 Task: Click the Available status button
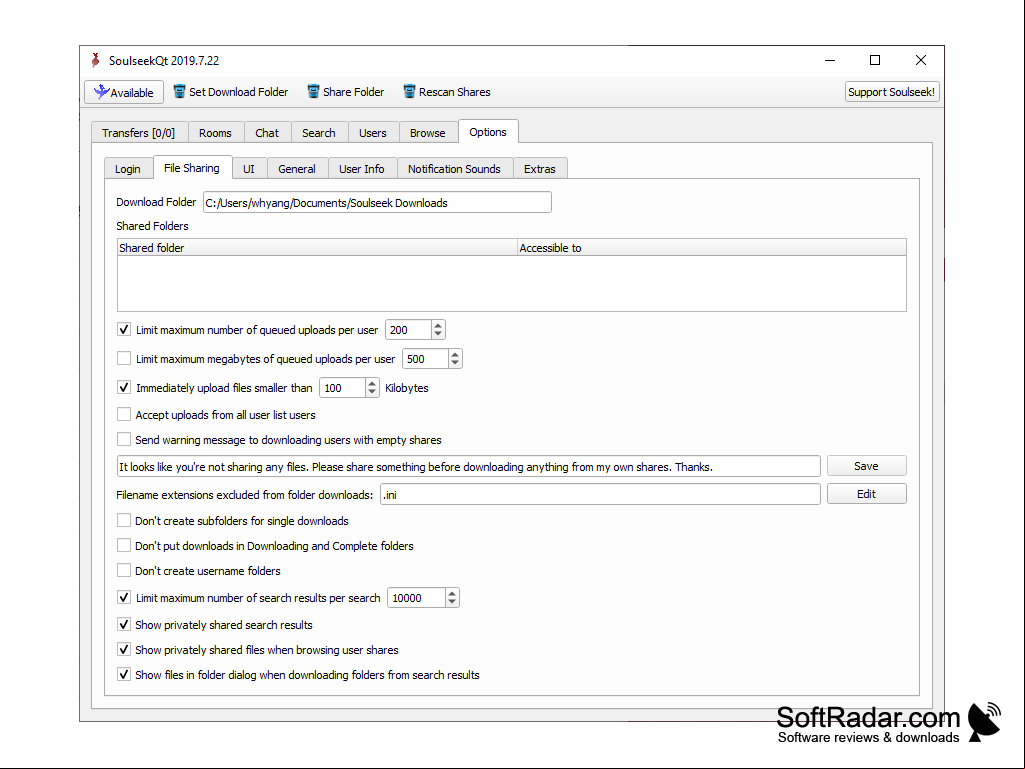[124, 92]
